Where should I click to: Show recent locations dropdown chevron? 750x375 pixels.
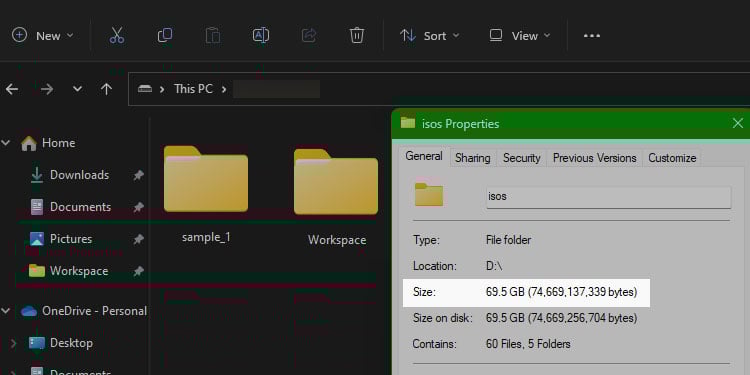pyautogui.click(x=77, y=89)
